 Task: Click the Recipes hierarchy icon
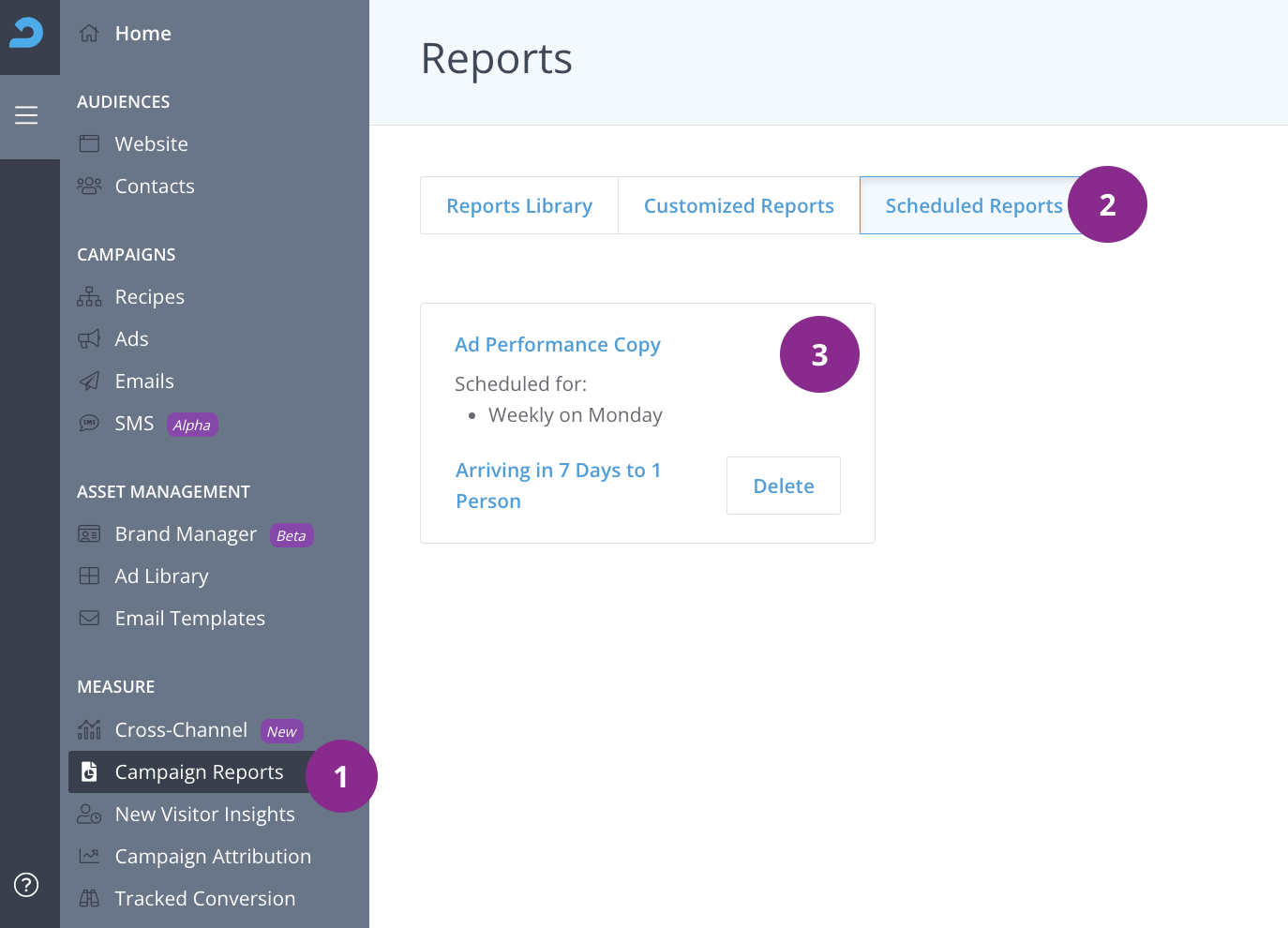[x=89, y=296]
